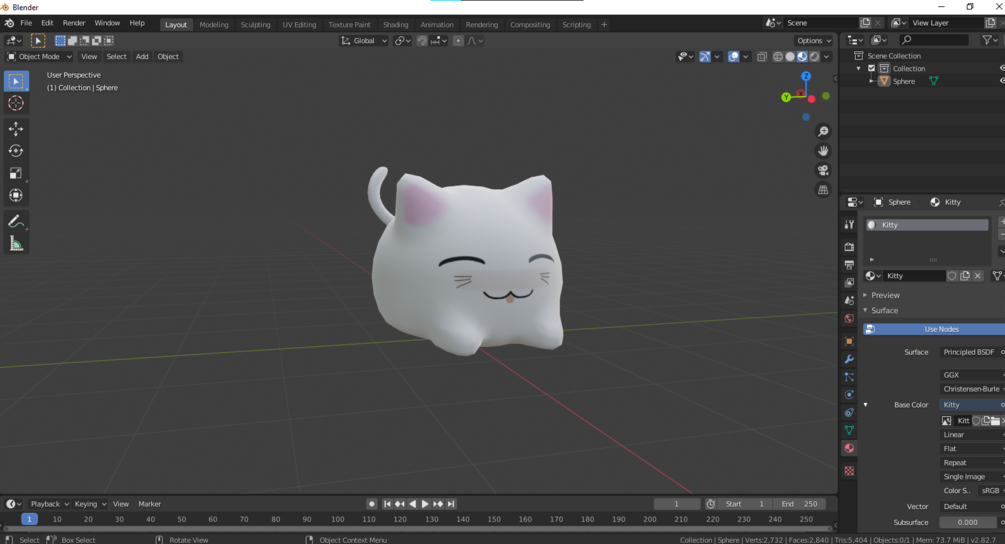Choose the Move tool
The height and width of the screenshot is (544, 1005).
point(16,129)
